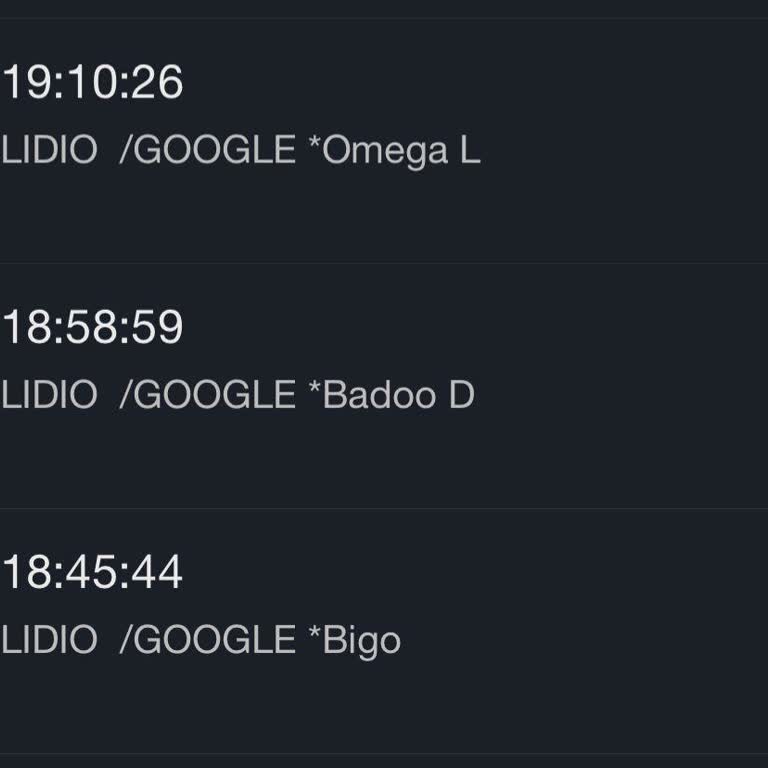This screenshot has height=768, width=768.
Task: Tap the 18:45:44 transaction time
Action: click(x=92, y=573)
